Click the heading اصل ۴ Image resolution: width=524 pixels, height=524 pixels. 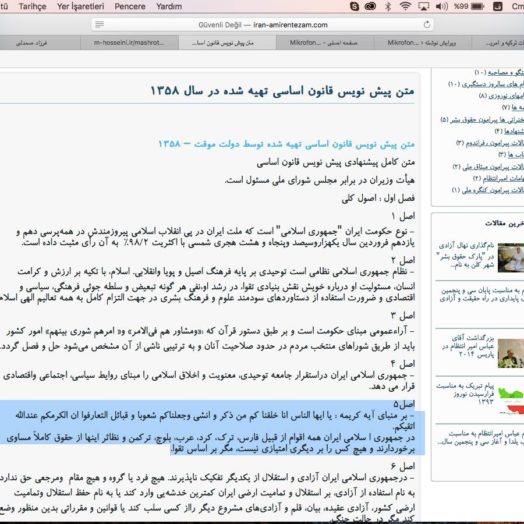tap(403, 364)
